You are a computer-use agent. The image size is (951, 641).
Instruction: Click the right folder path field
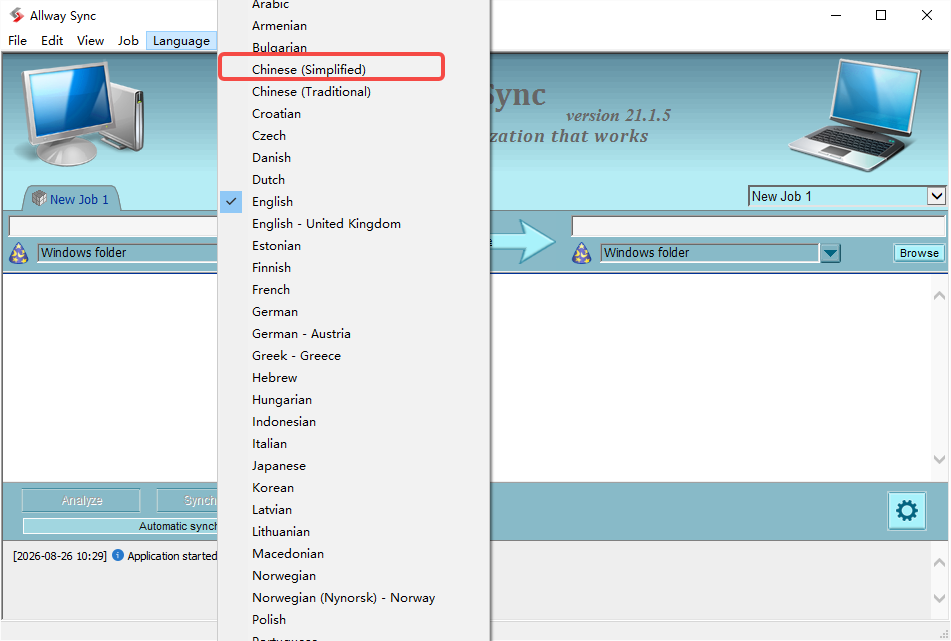[x=758, y=226]
